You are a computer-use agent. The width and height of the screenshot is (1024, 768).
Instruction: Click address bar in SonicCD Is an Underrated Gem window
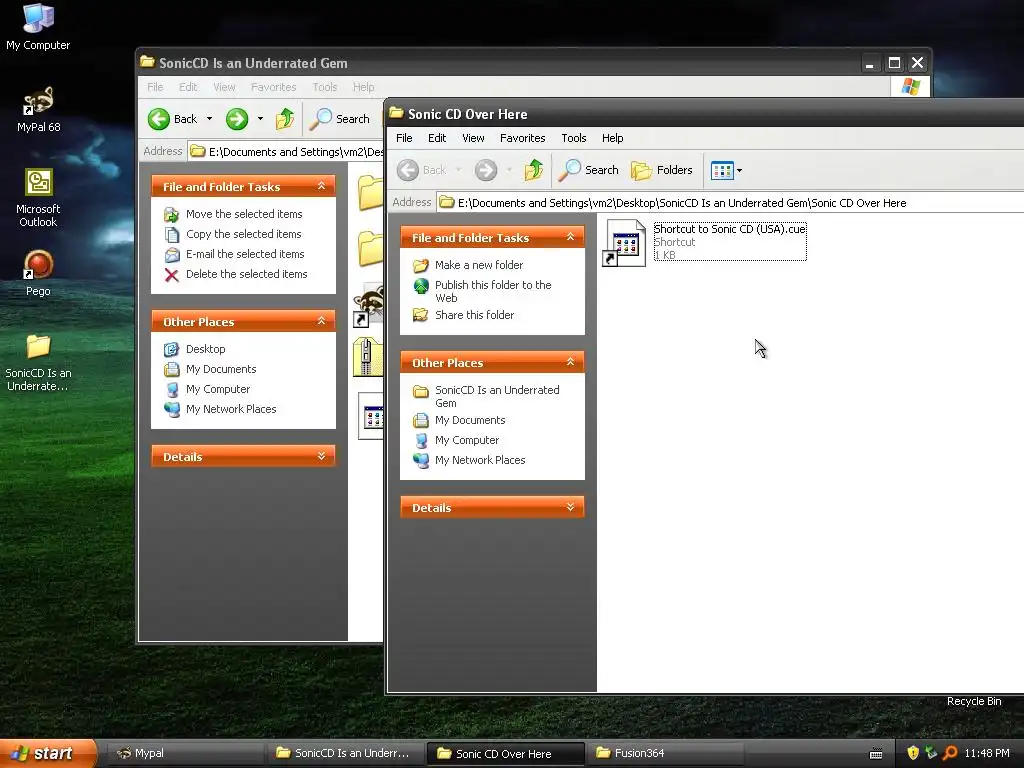click(x=286, y=152)
